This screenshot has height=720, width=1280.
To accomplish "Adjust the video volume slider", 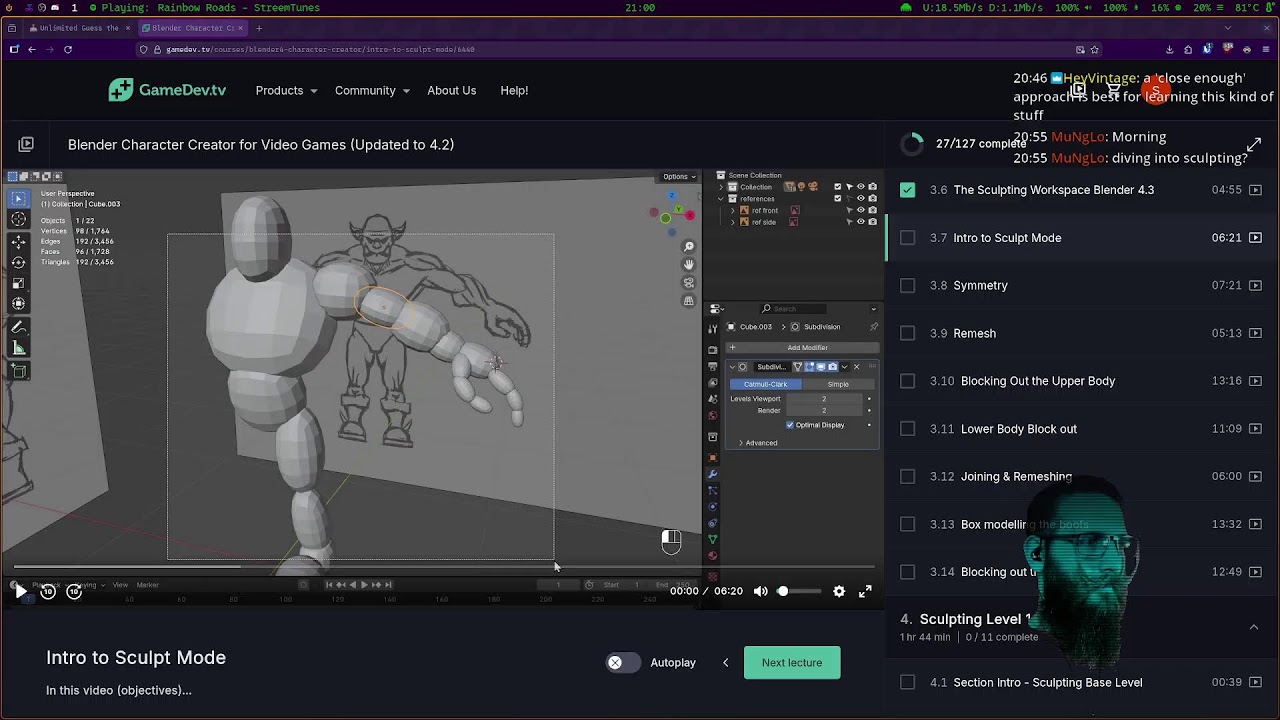I will (800, 591).
